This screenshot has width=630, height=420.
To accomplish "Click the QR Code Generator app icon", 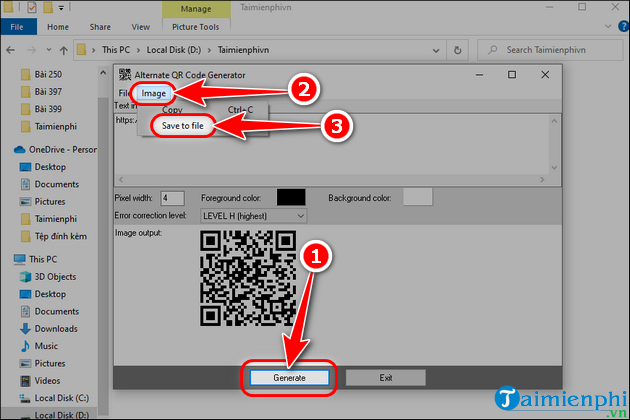I will pos(125,75).
